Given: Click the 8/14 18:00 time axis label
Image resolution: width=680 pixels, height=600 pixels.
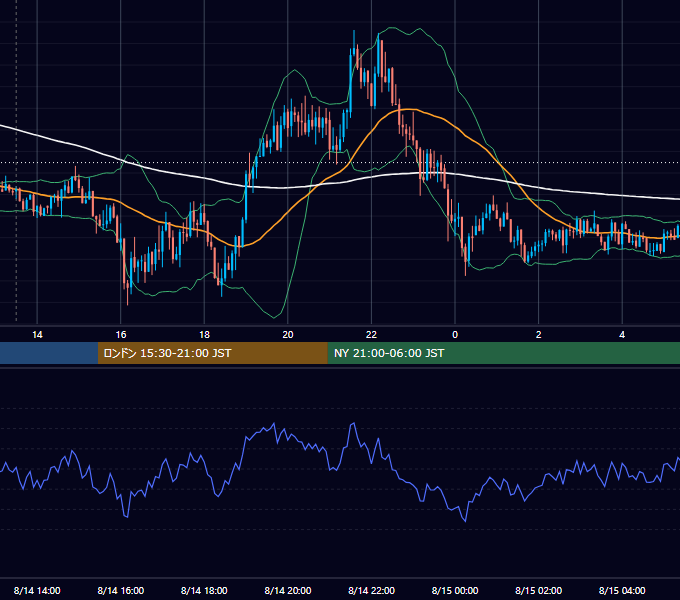Looking at the screenshot, I should [x=204, y=590].
